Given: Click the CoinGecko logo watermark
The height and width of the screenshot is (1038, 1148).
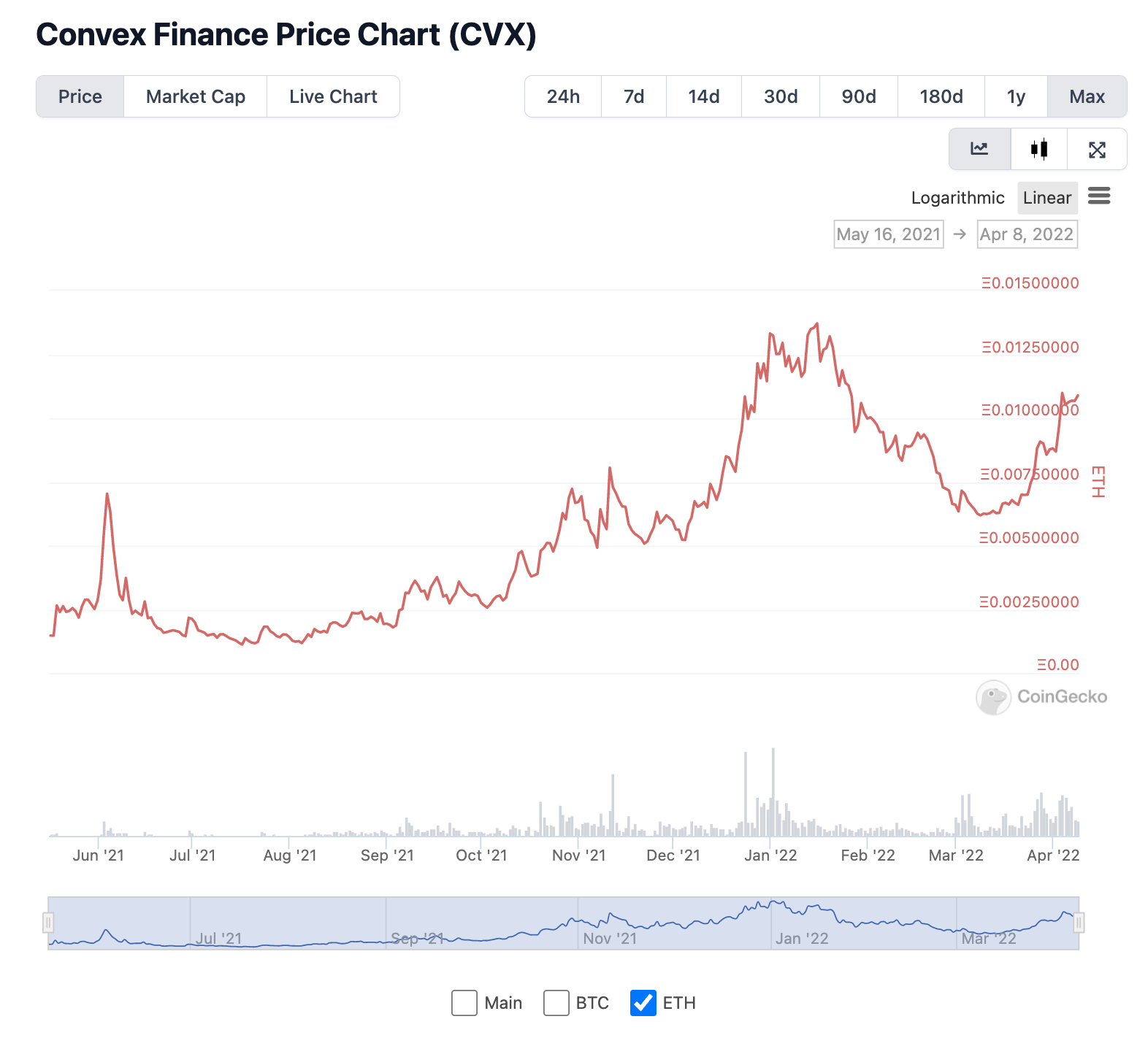Looking at the screenshot, I should click(1041, 697).
